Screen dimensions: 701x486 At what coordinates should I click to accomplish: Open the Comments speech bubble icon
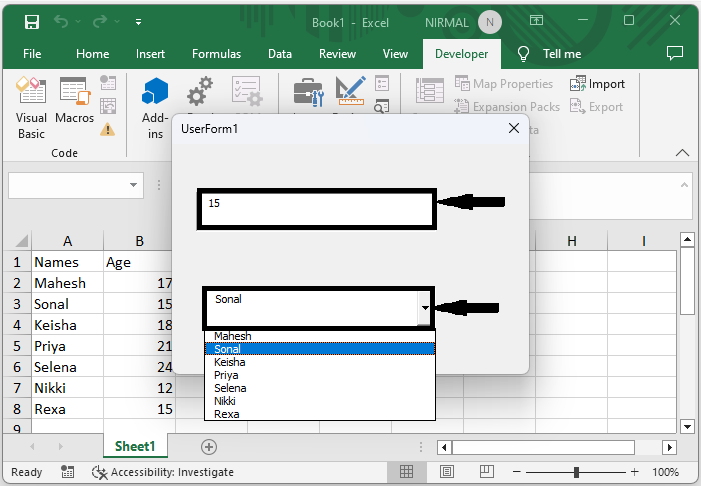(675, 53)
